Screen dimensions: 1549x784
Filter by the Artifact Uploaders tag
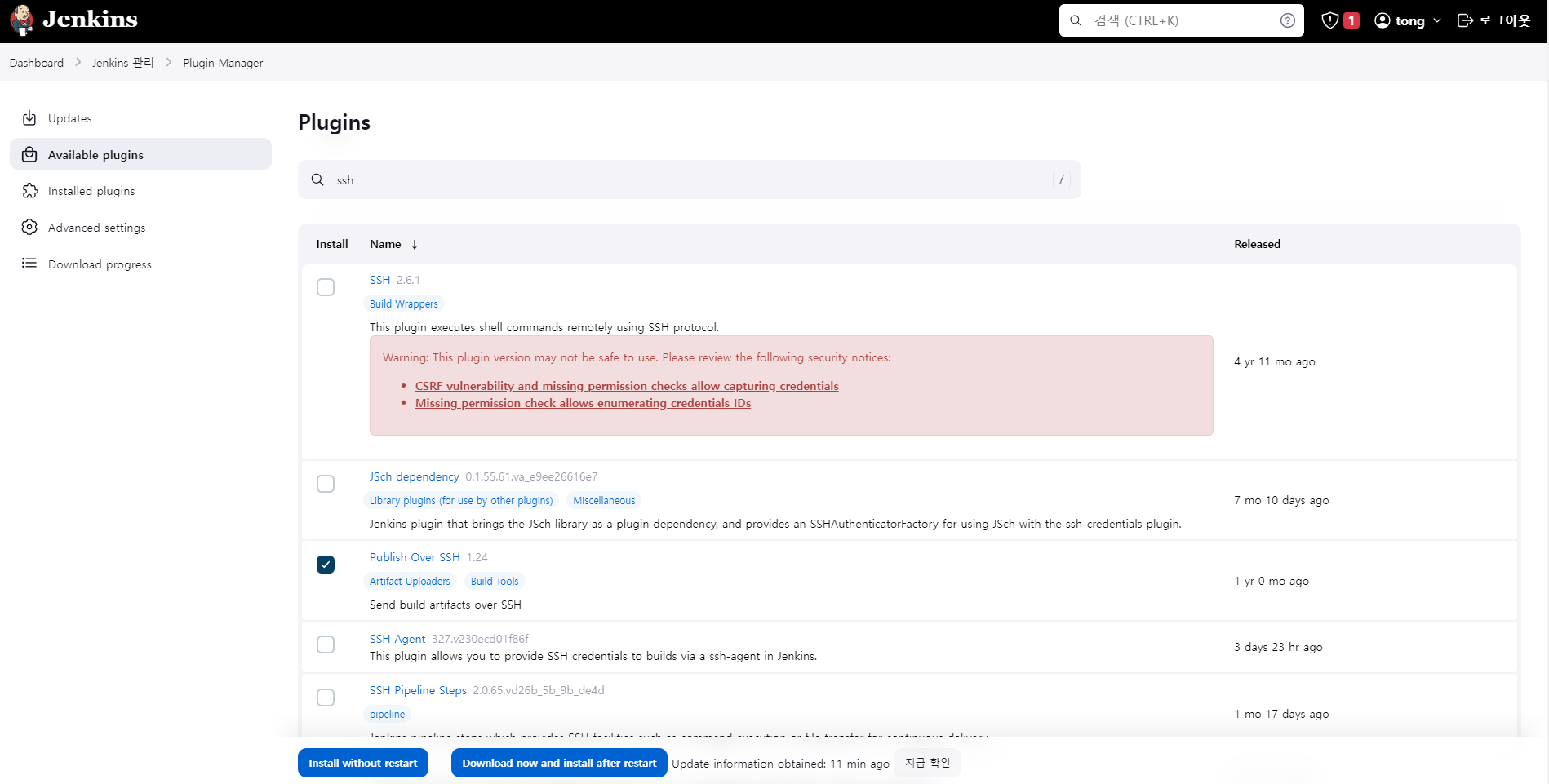(410, 581)
